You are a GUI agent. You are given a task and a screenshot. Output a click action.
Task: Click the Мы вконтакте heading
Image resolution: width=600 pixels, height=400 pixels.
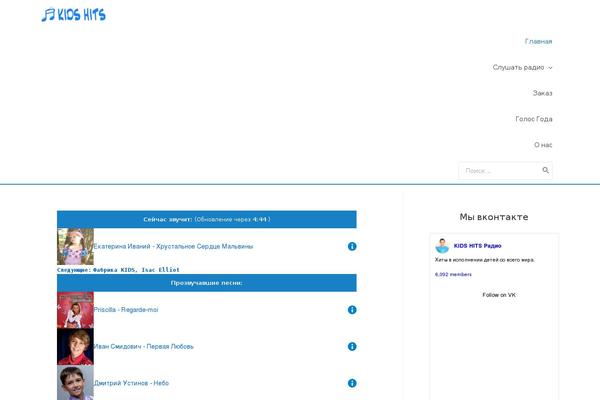pyautogui.click(x=494, y=217)
